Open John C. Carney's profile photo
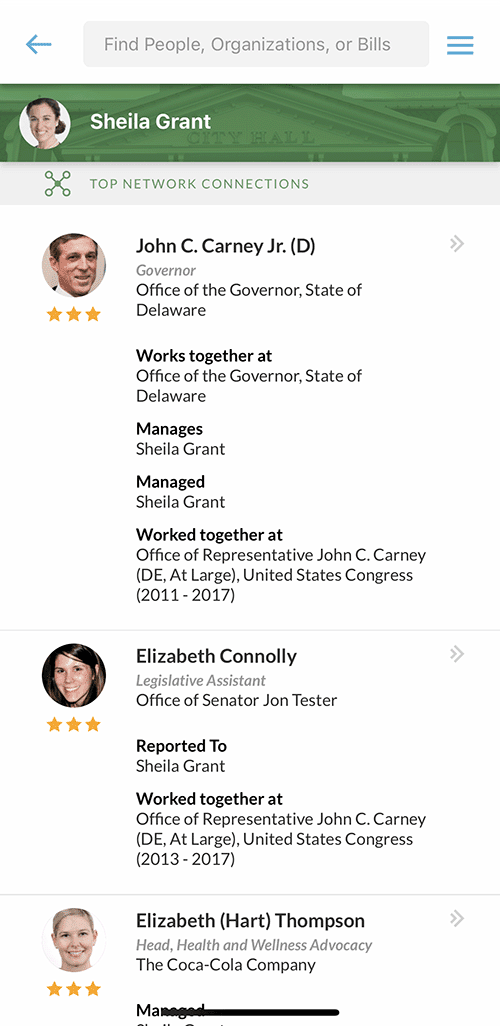Image resolution: width=500 pixels, height=1026 pixels. [x=74, y=265]
